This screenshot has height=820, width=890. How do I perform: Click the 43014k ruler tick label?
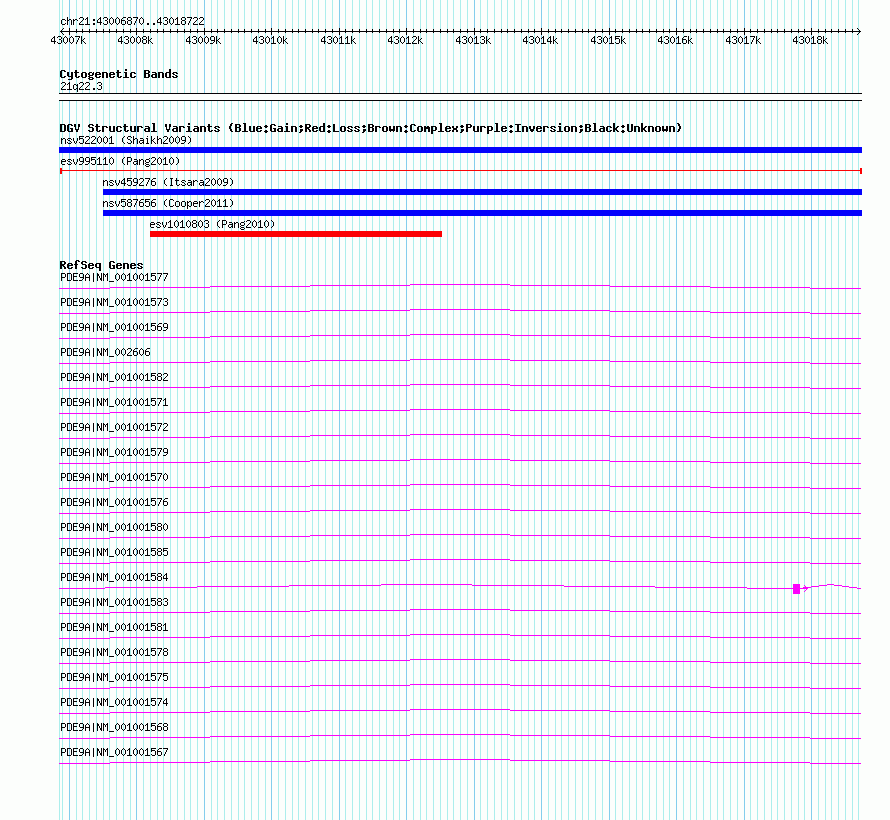540,40
